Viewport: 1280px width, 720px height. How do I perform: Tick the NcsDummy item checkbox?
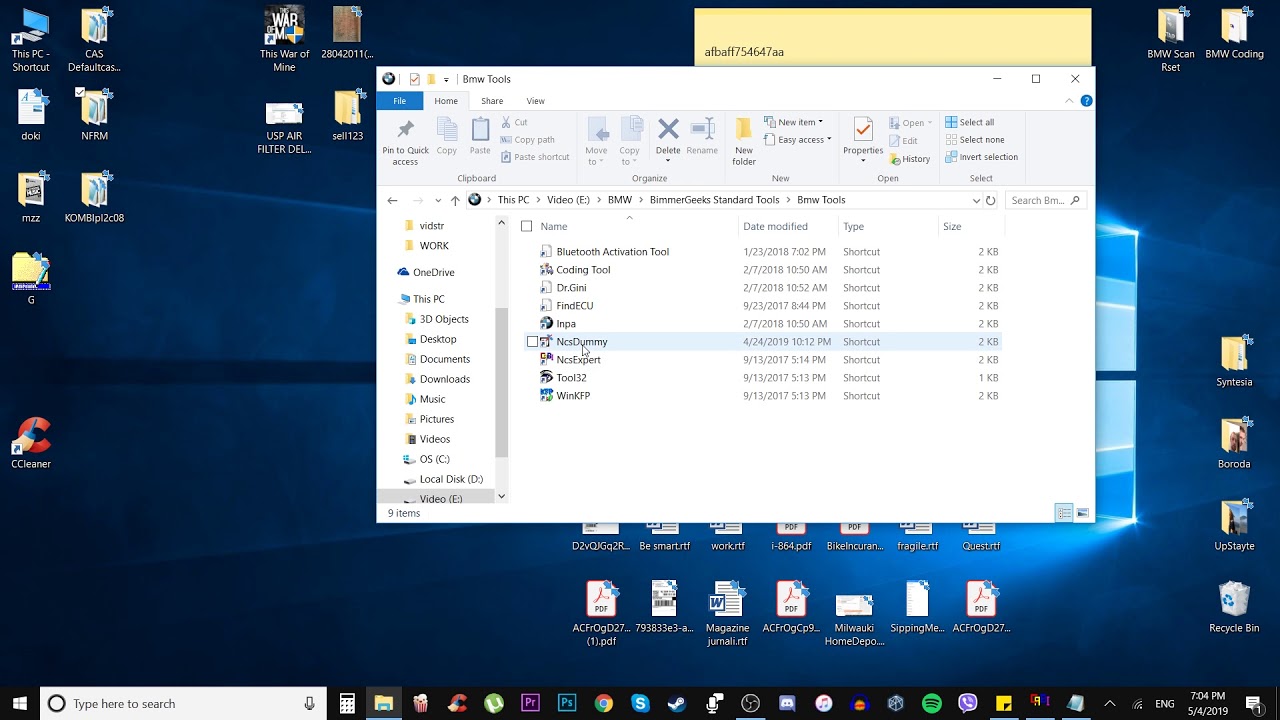532,342
